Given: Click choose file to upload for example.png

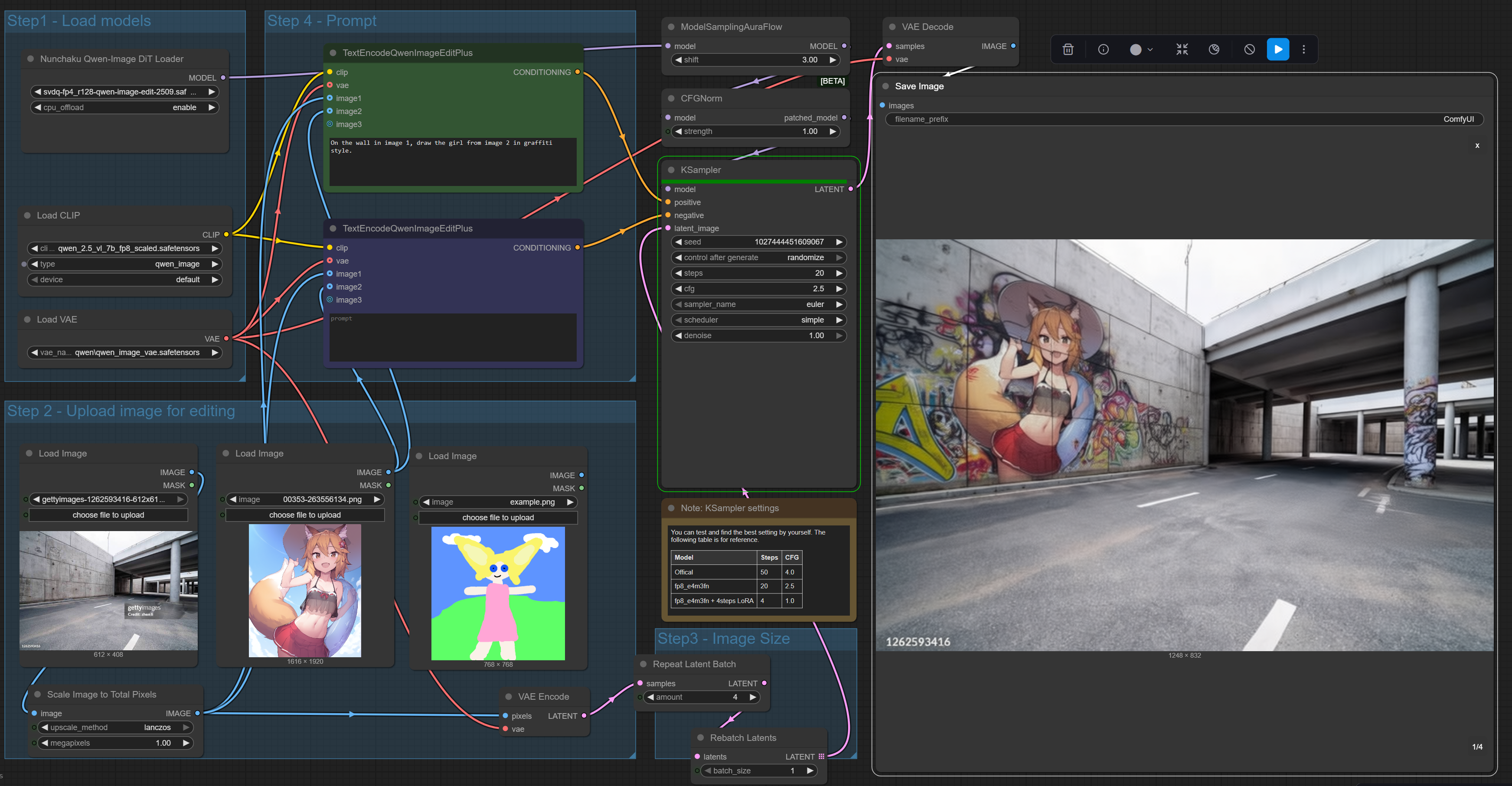Looking at the screenshot, I should tap(498, 518).
